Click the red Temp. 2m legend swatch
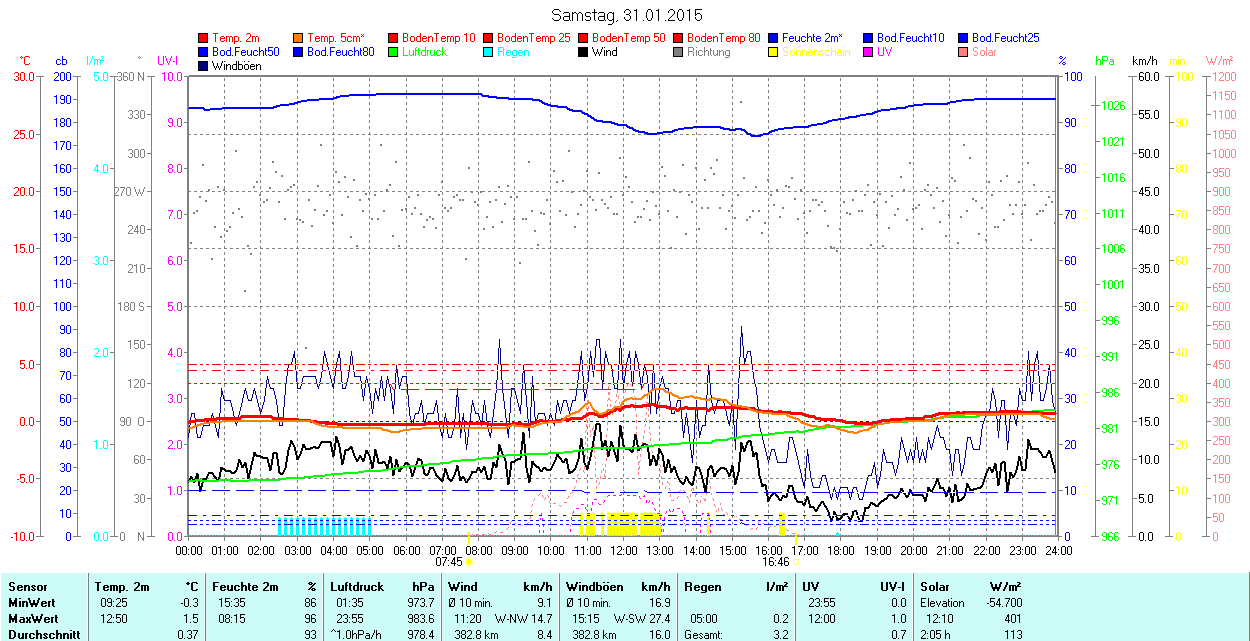Viewport: 1250px width, 641px height. [x=204, y=38]
